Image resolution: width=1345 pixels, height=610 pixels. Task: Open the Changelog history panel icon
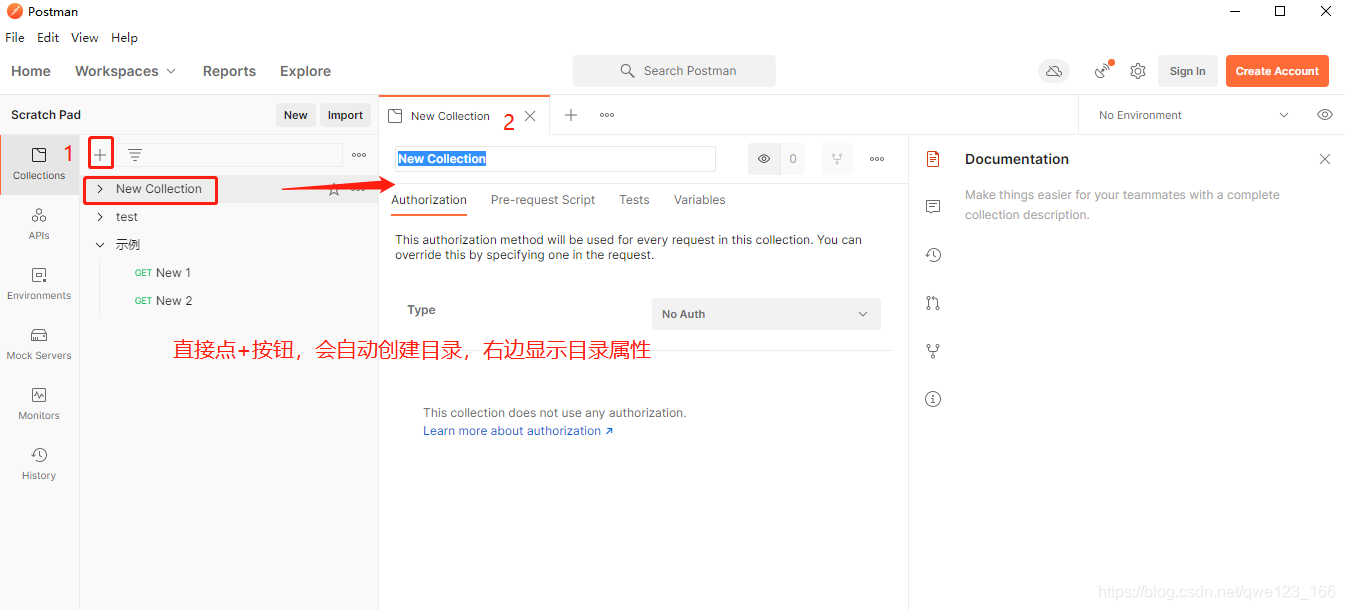(x=933, y=255)
